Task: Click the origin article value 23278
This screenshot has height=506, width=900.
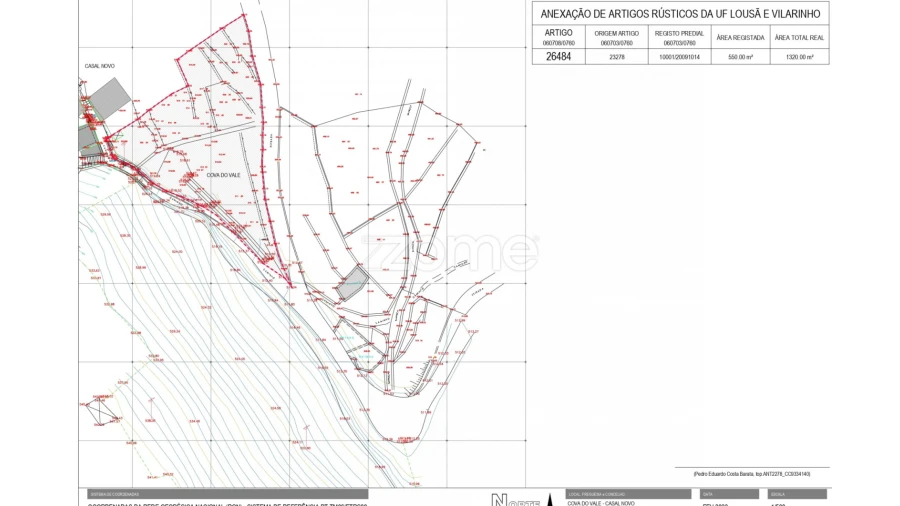Action: [616, 57]
